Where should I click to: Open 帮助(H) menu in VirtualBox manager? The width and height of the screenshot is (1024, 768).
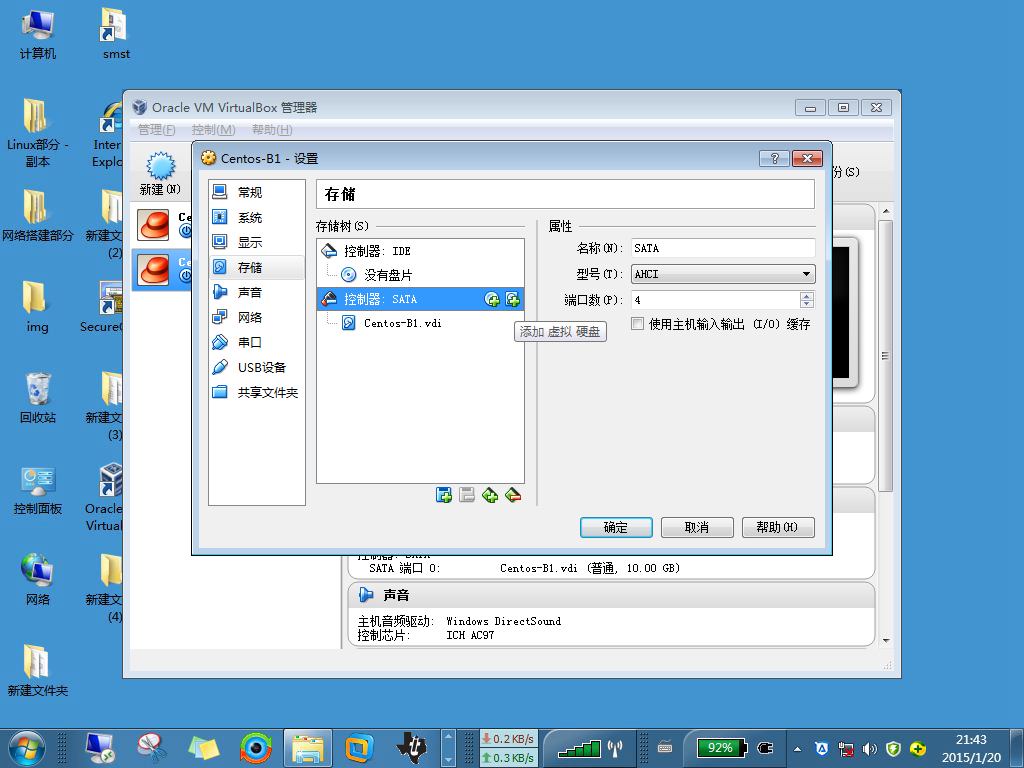272,129
